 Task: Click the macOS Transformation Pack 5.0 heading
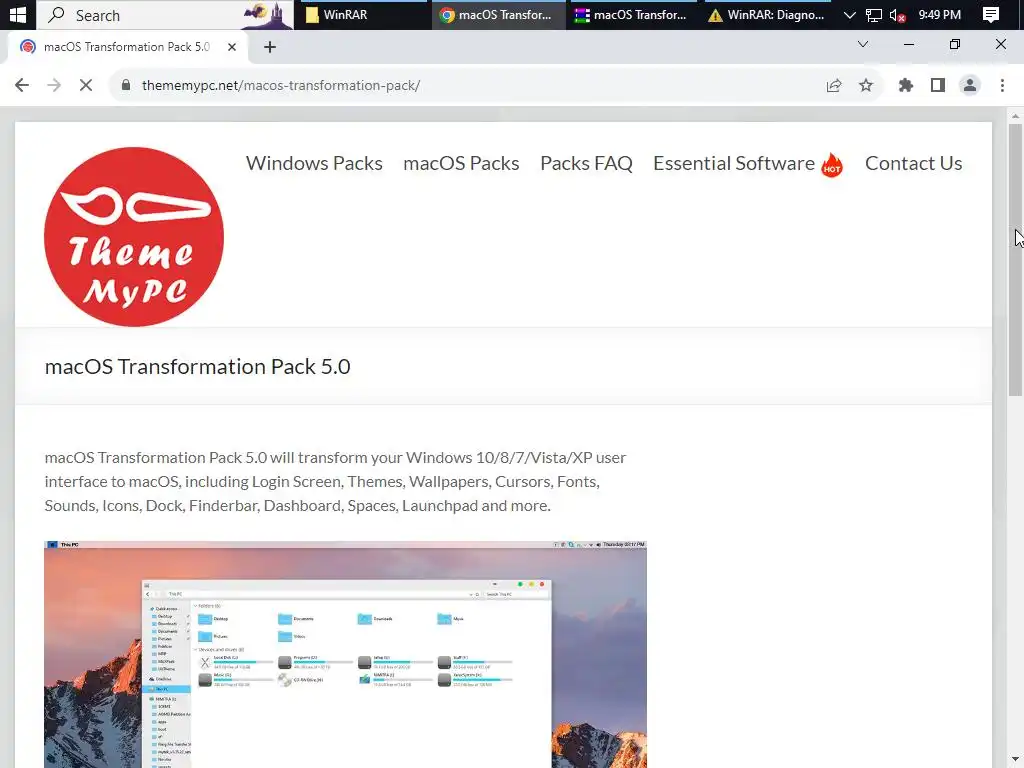tap(197, 366)
